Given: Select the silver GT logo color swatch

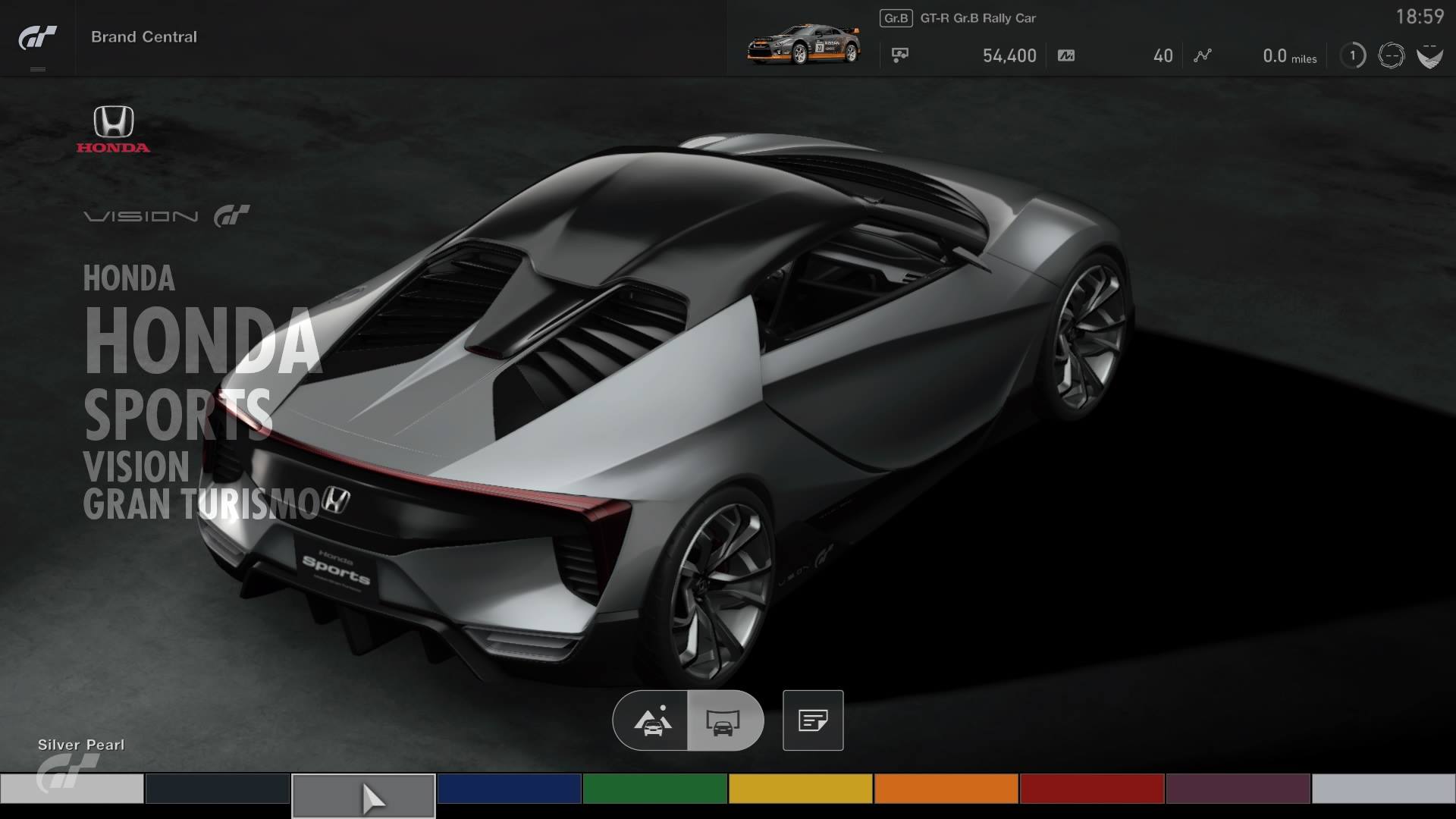Looking at the screenshot, I should [72, 789].
